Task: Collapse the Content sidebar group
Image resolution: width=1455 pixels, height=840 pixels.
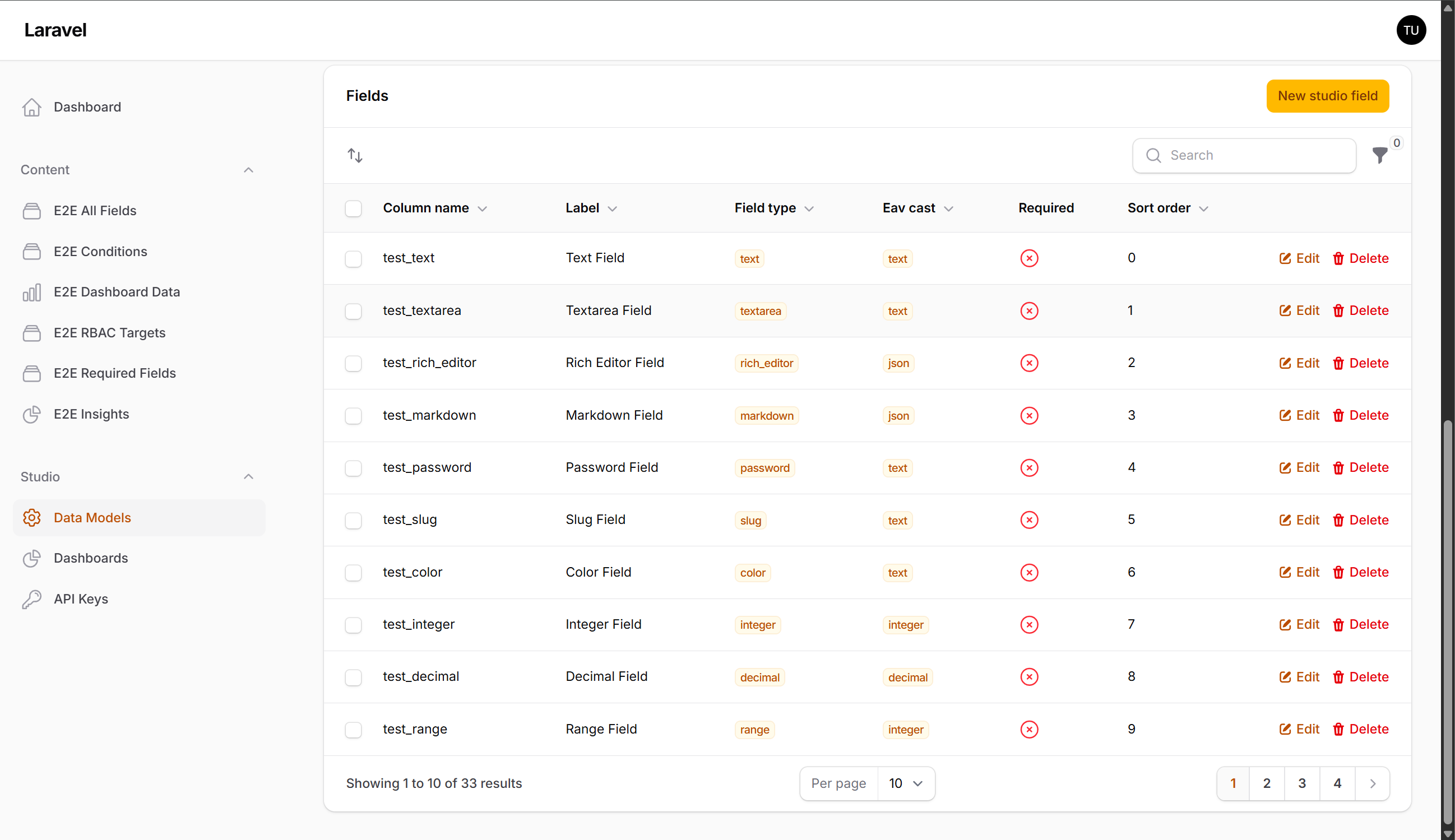Action: point(248,170)
